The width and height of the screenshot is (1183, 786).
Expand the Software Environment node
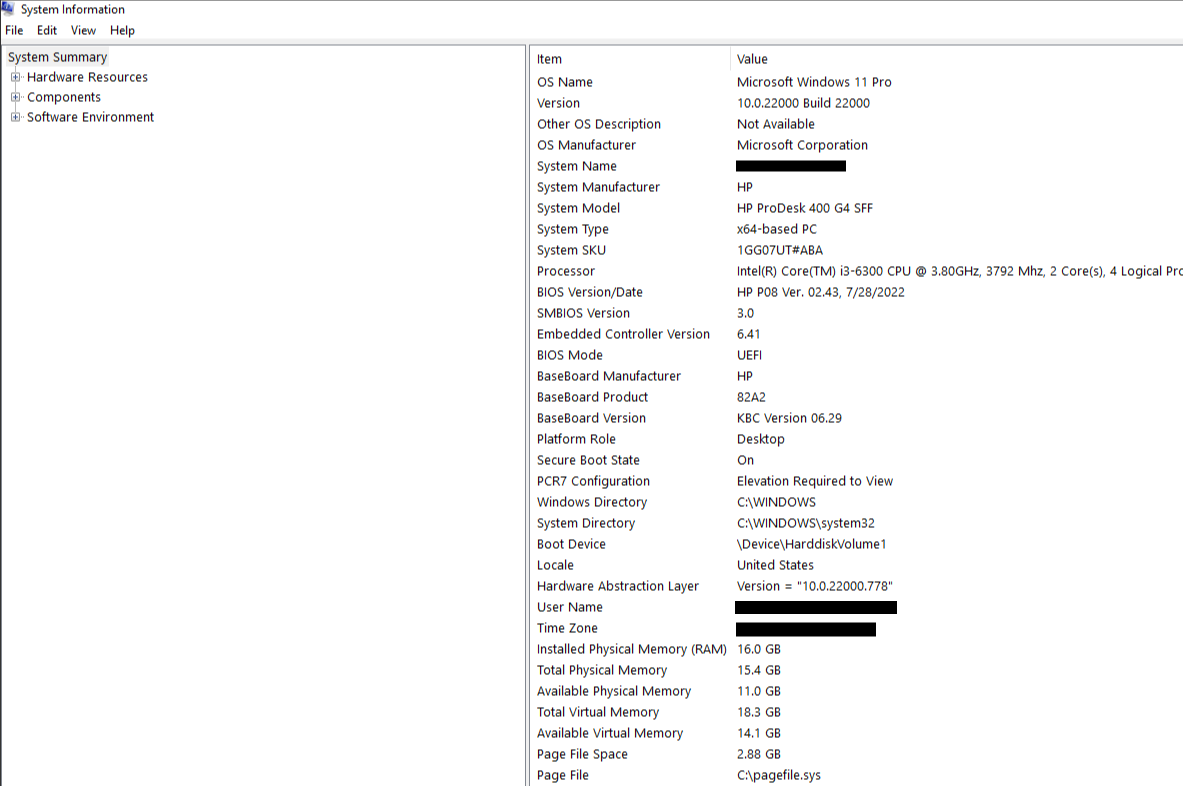point(15,117)
